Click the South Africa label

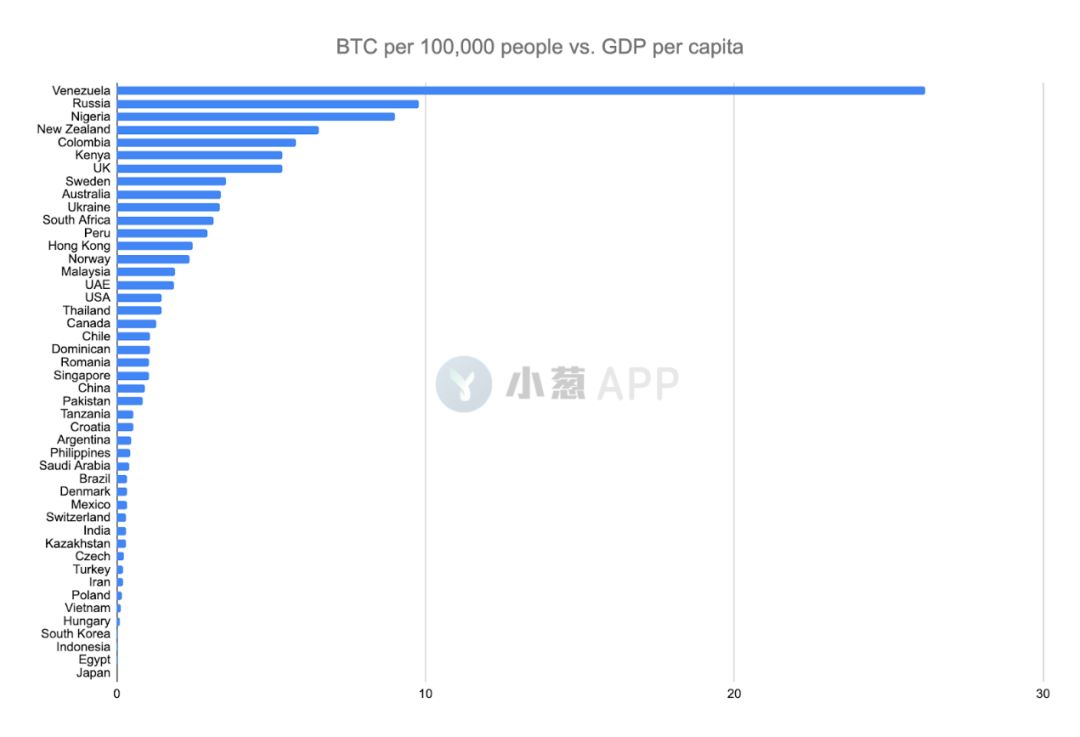76,220
